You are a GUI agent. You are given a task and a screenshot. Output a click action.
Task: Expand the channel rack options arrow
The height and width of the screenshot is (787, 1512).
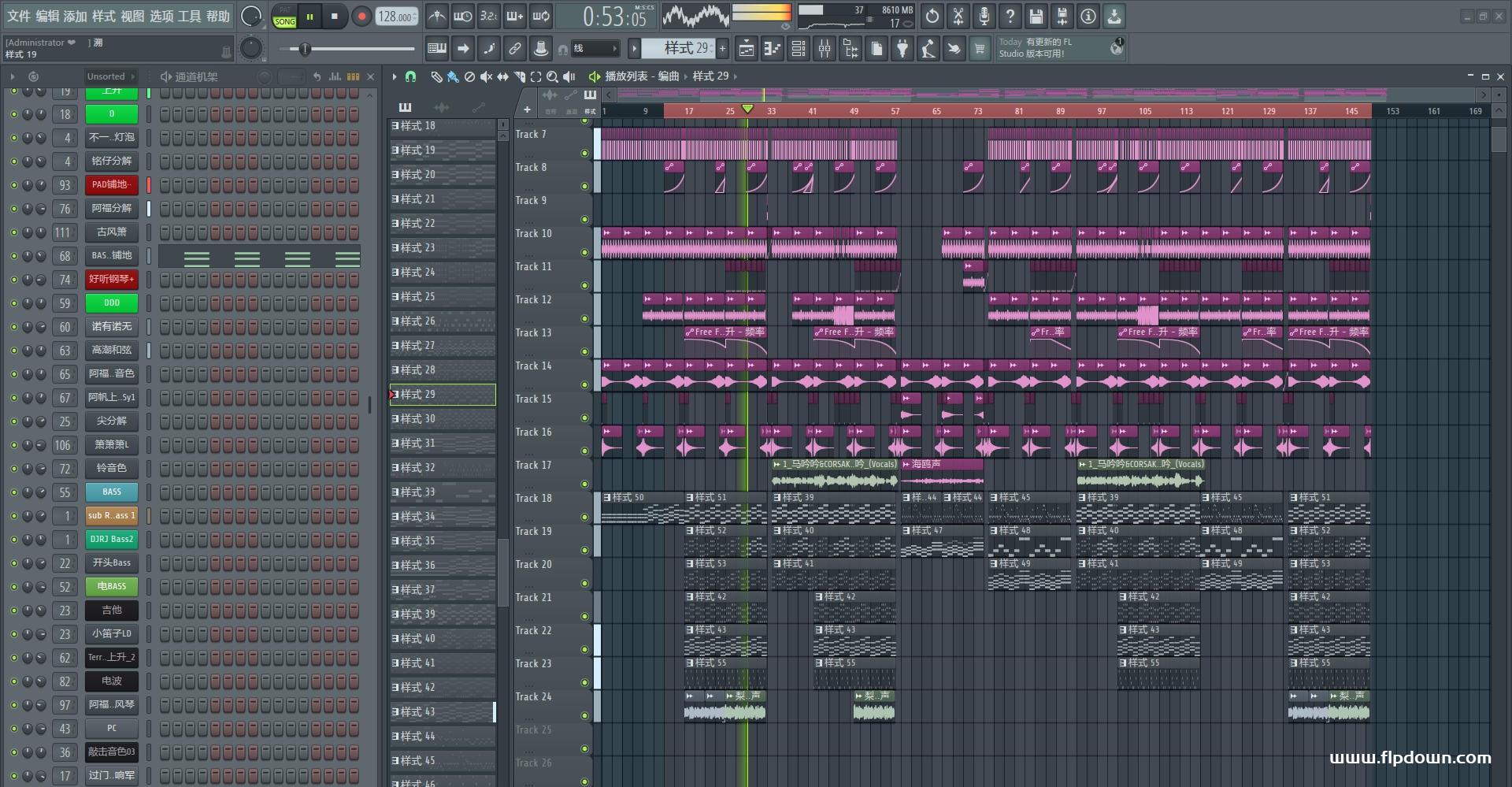click(12, 76)
